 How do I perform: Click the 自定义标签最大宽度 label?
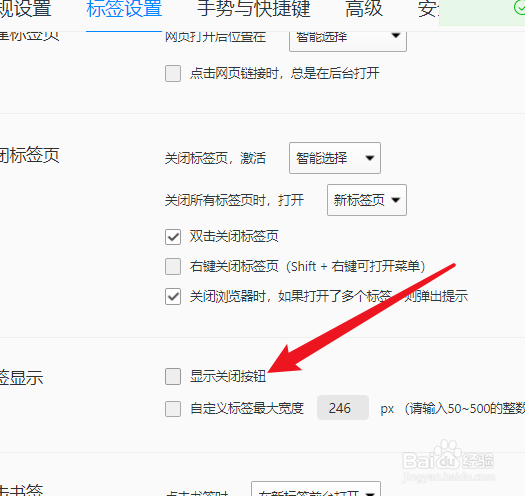coord(247,409)
